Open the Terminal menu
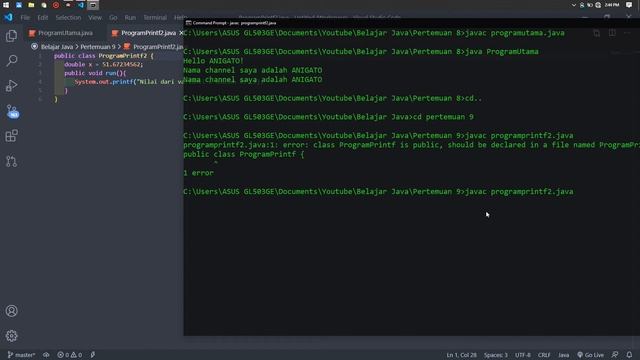The height and width of the screenshot is (360, 640). click(x=155, y=18)
